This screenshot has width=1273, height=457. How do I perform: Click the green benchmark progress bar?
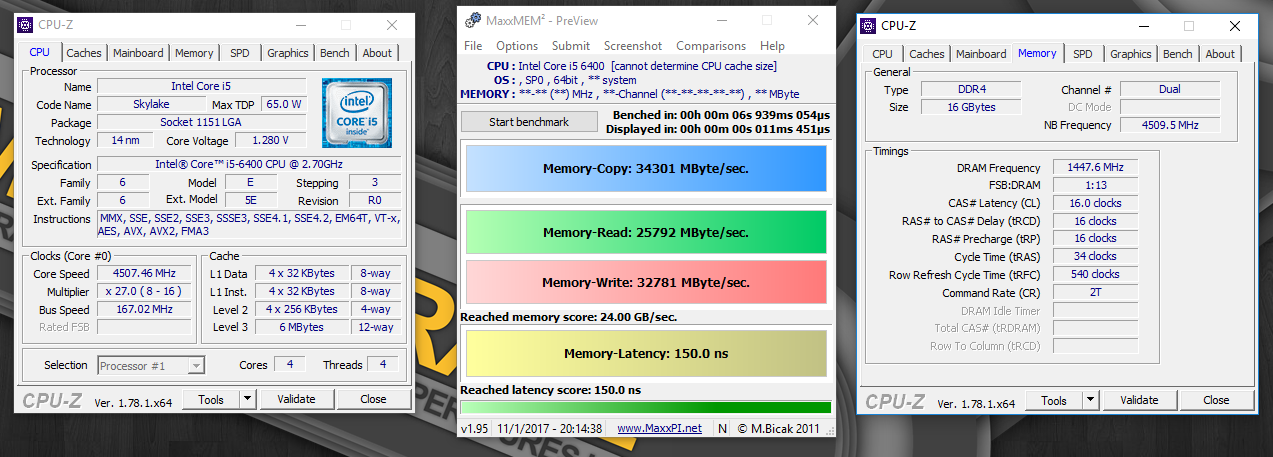pos(645,407)
